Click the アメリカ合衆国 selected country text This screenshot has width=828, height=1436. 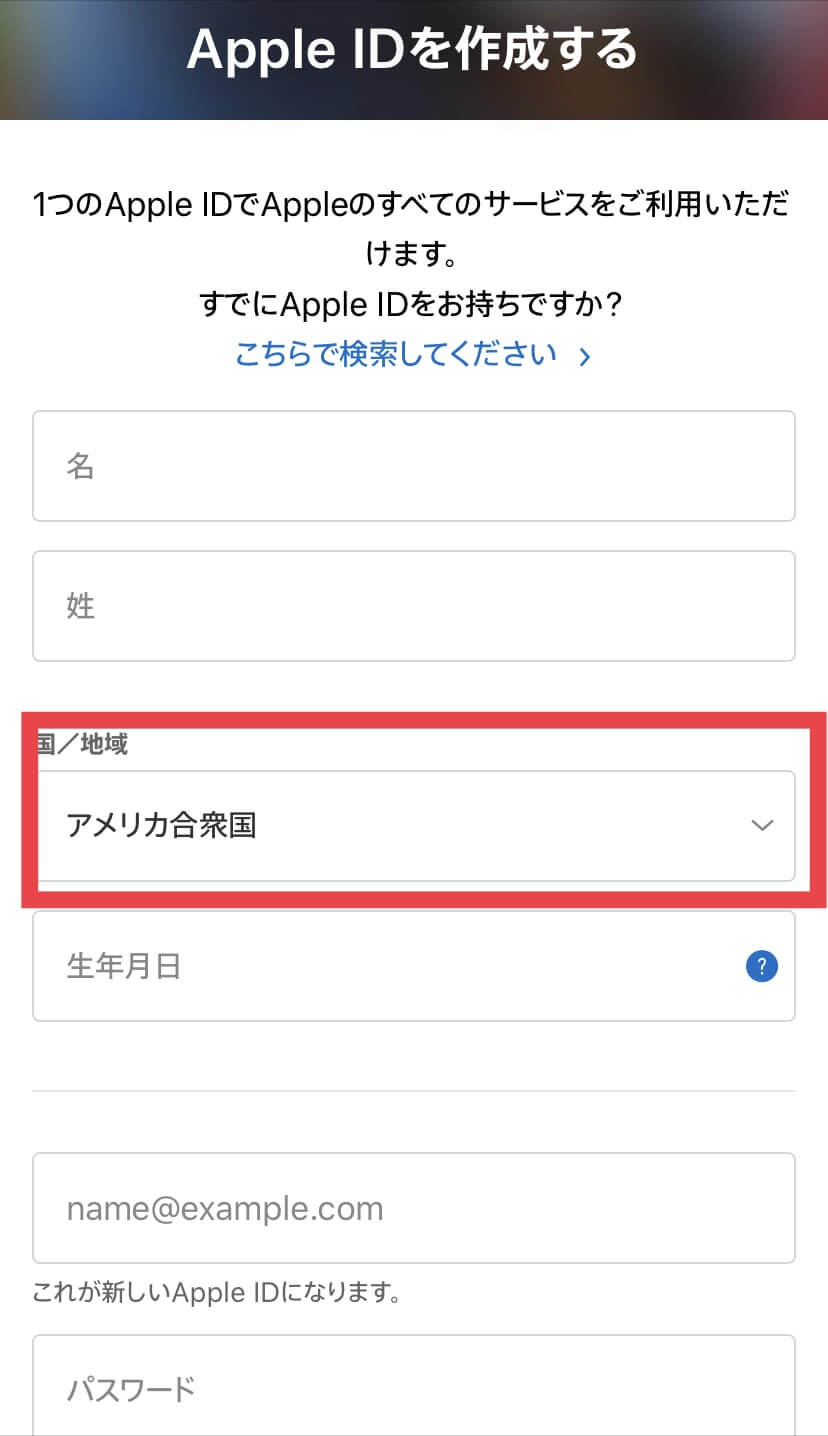click(162, 827)
